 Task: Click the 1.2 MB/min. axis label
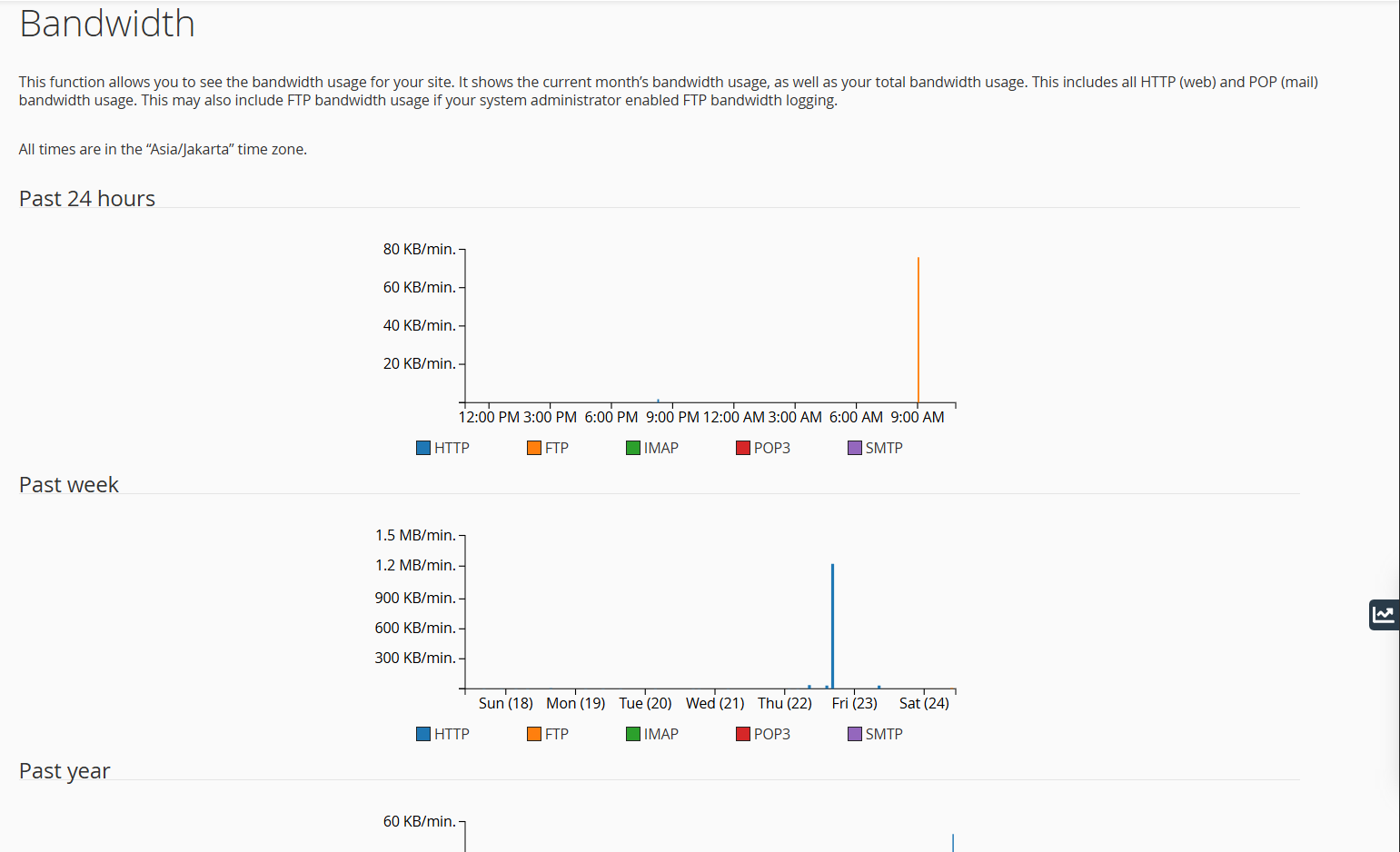(415, 565)
